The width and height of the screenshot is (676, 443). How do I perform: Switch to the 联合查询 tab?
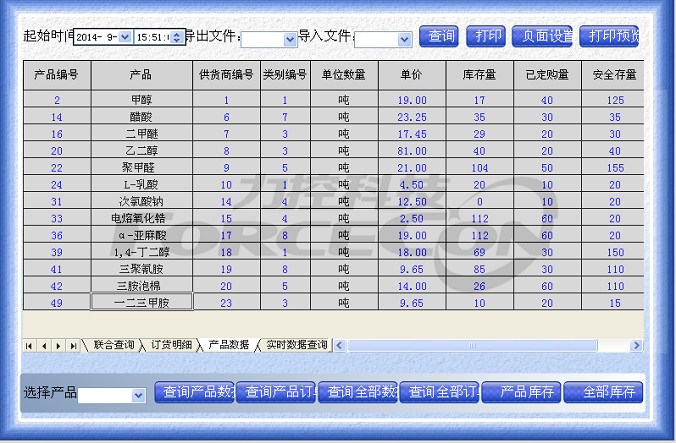(113, 345)
